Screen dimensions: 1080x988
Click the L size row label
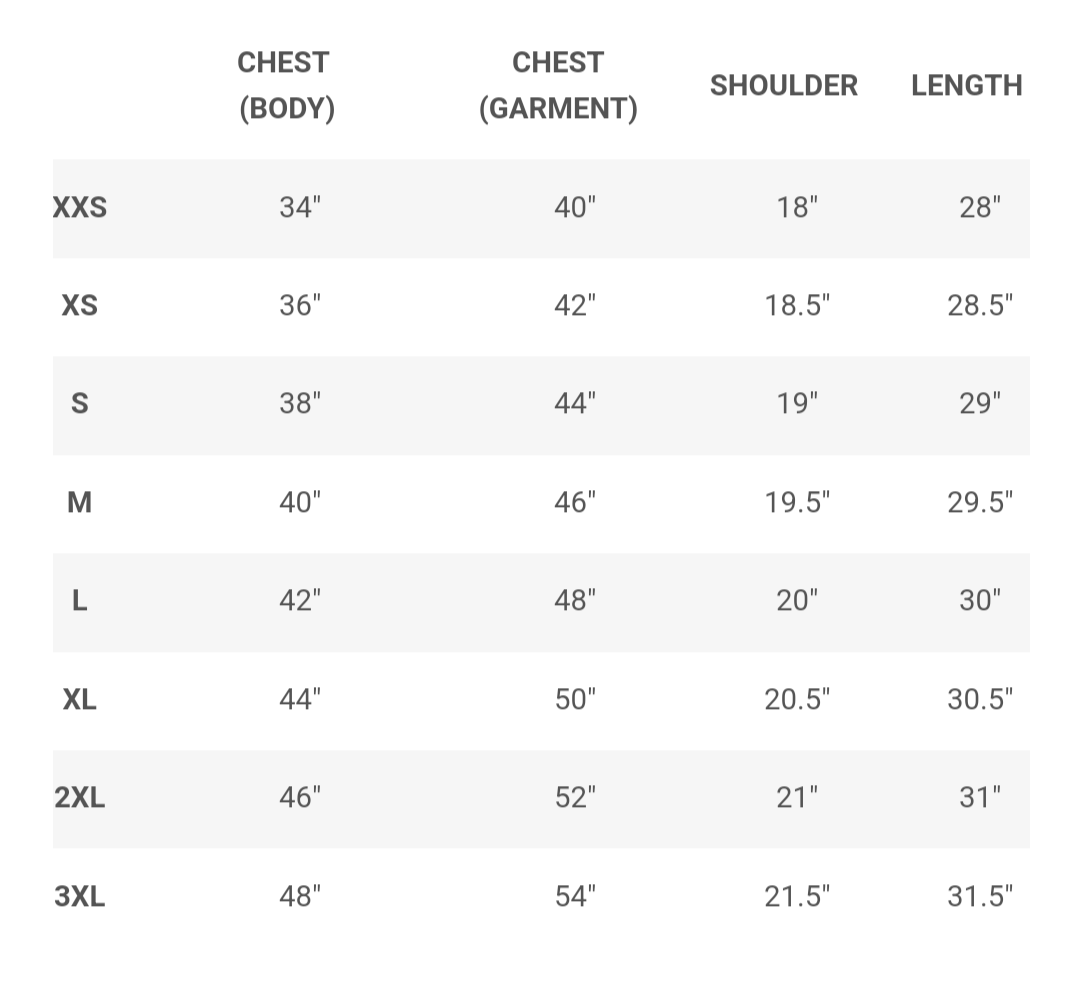tap(80, 601)
